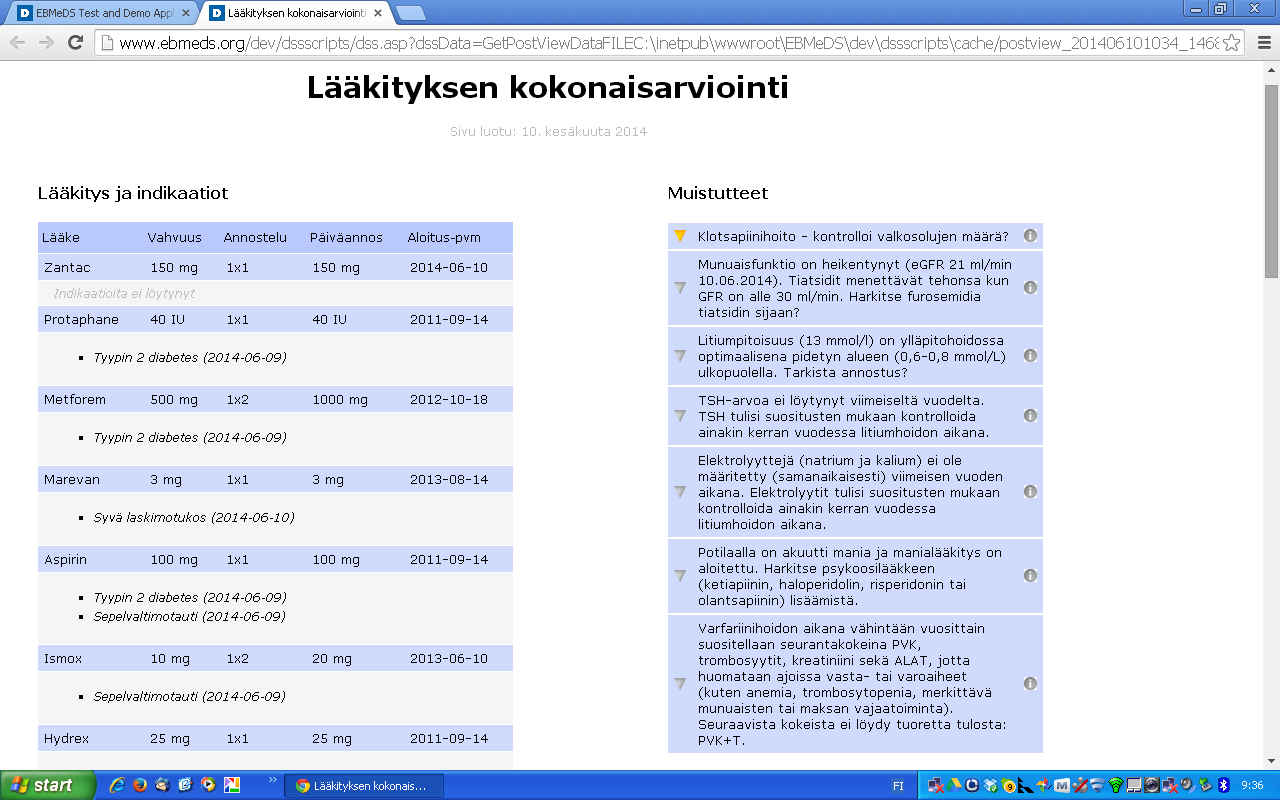Click Vahvuus column header
This screenshot has width=1280, height=800.
(175, 238)
